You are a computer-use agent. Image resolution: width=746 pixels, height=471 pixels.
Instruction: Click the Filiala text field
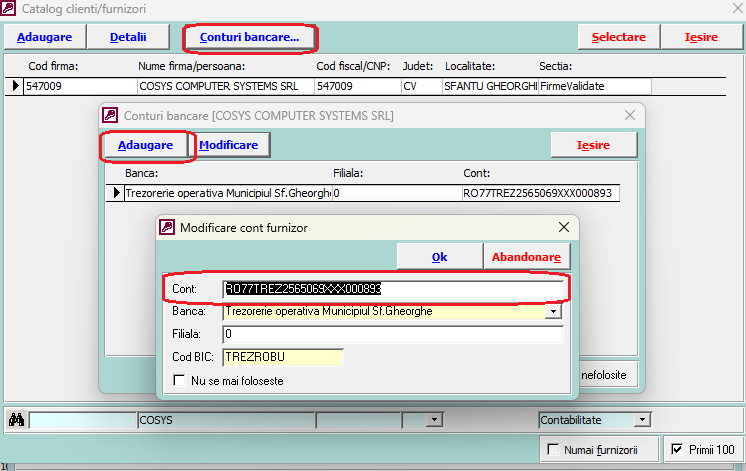392,334
